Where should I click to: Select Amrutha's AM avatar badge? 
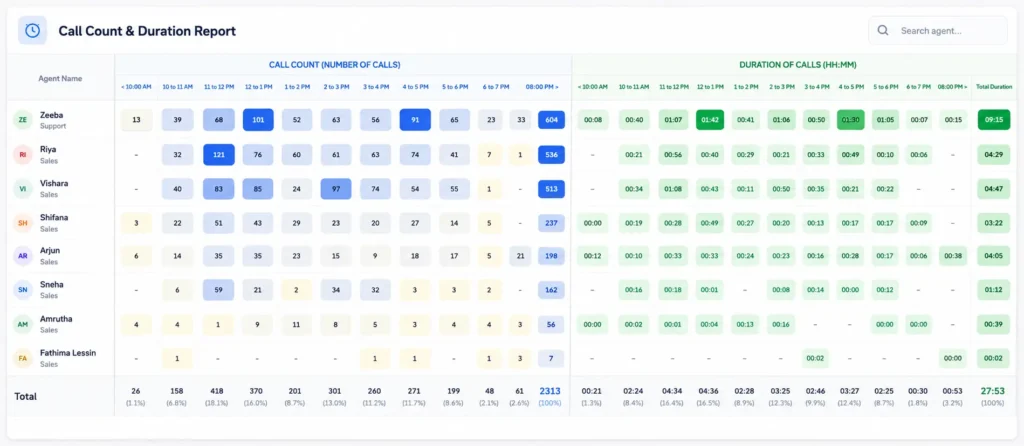pos(23,325)
